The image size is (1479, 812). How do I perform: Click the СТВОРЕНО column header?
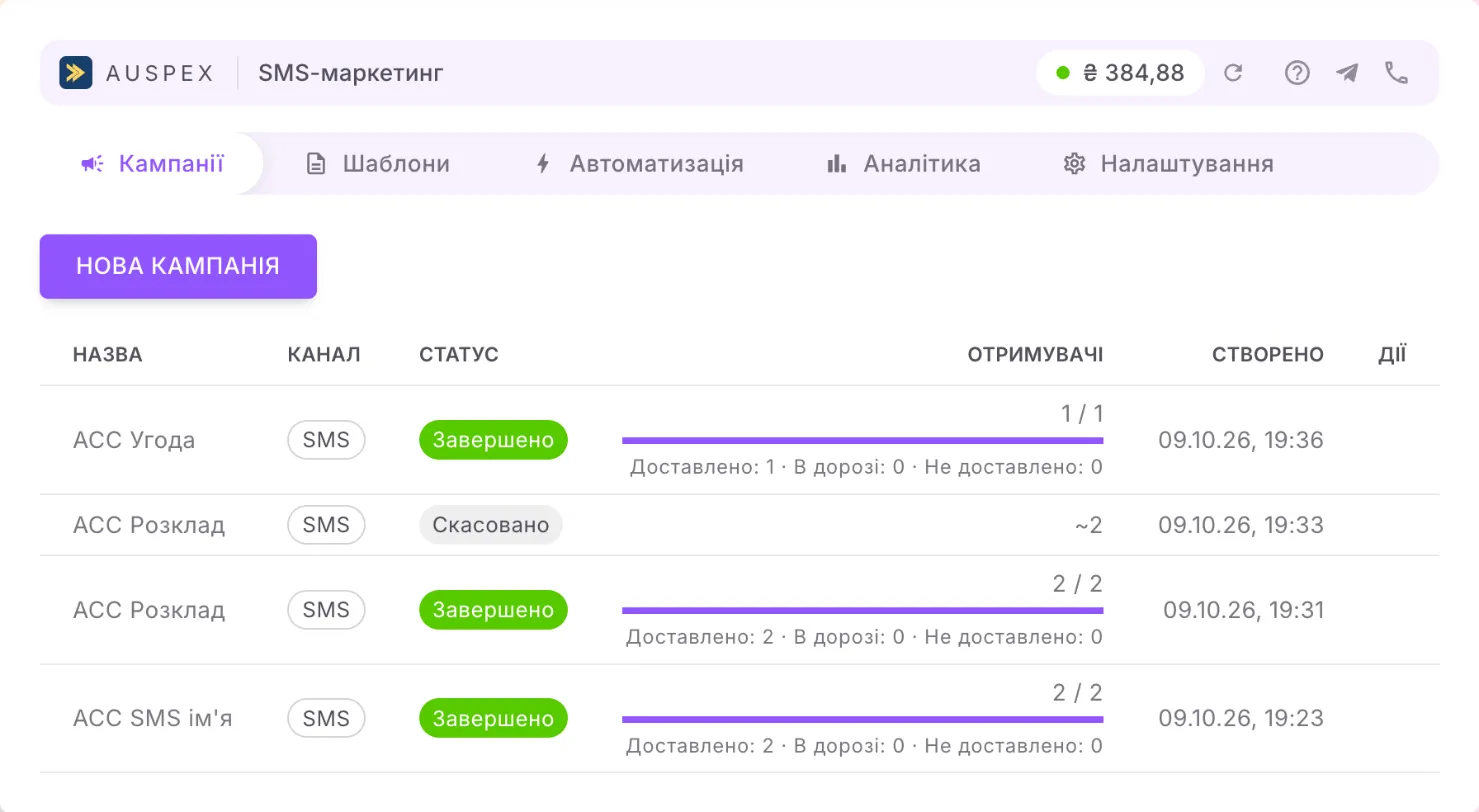click(1268, 354)
